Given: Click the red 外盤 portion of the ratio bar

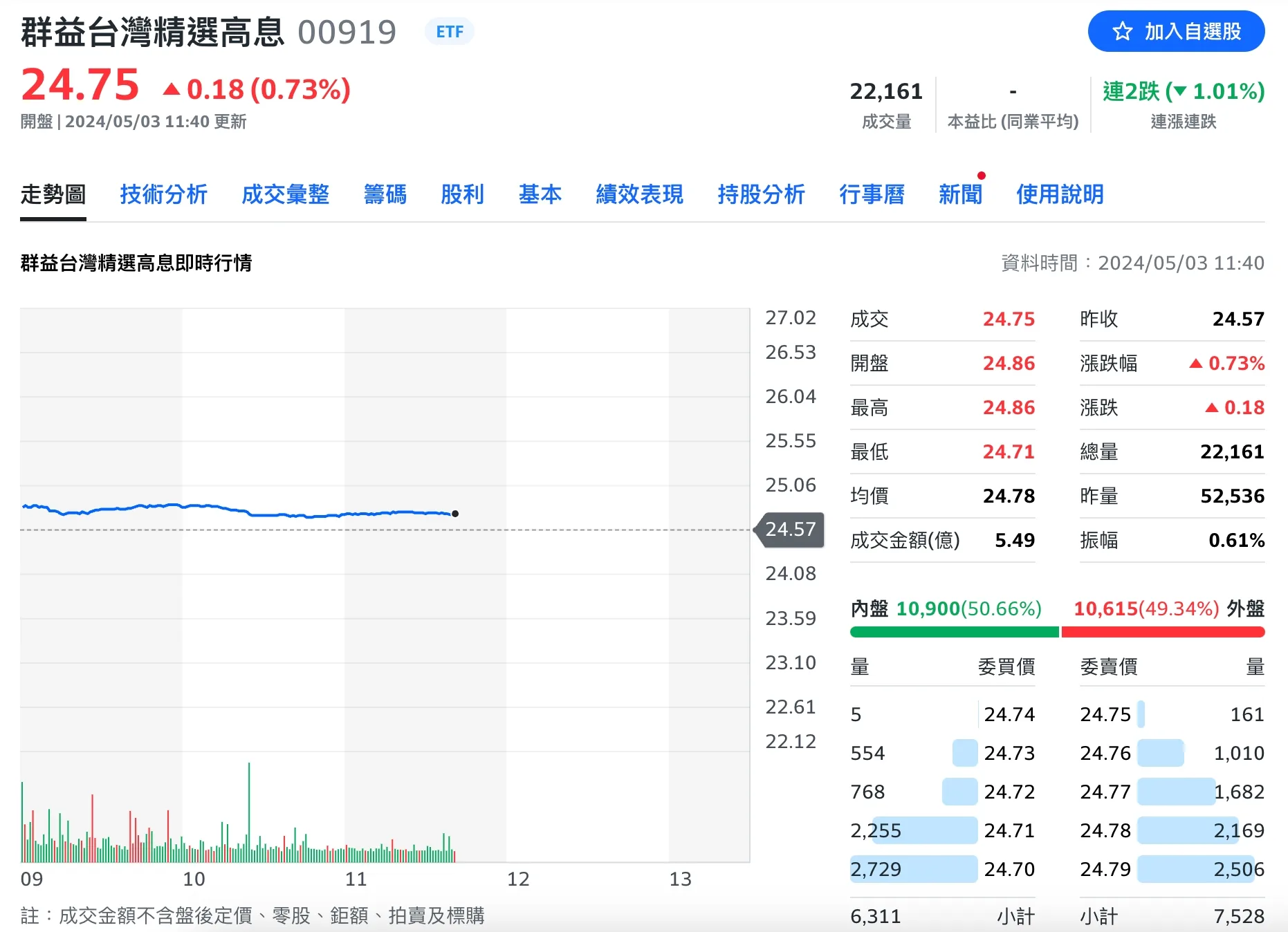Looking at the screenshot, I should (1163, 632).
